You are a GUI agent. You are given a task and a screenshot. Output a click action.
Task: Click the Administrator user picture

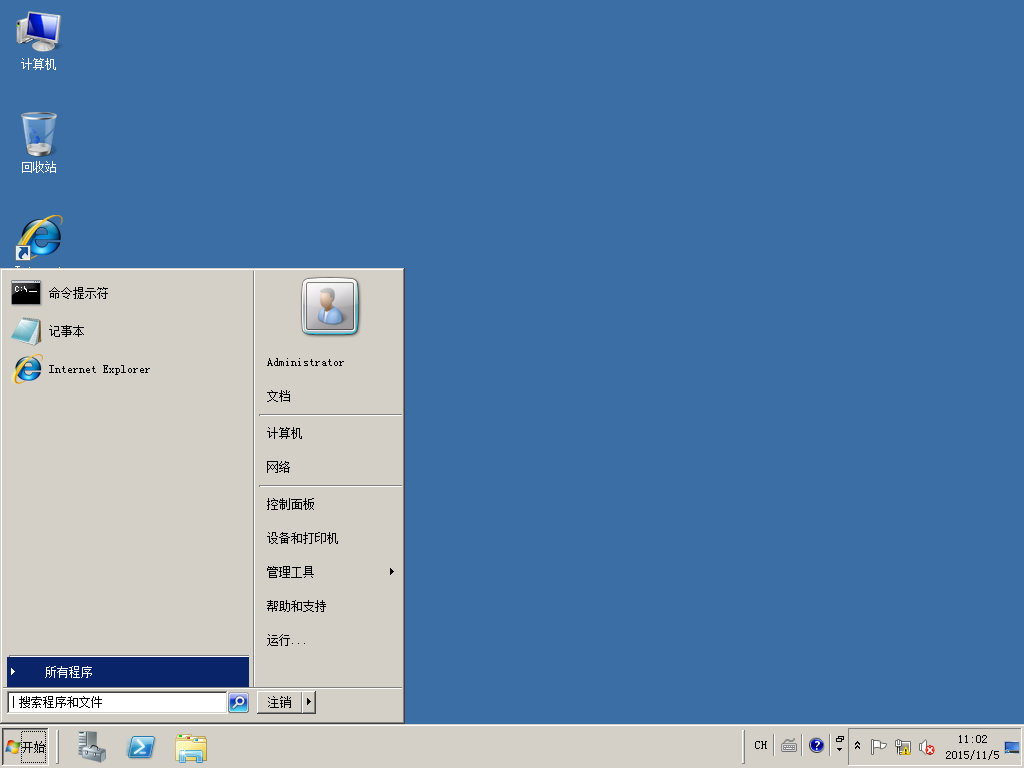(330, 306)
